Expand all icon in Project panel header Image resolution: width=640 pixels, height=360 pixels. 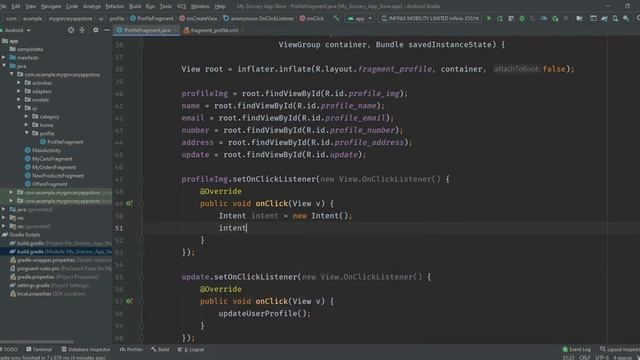82,30
